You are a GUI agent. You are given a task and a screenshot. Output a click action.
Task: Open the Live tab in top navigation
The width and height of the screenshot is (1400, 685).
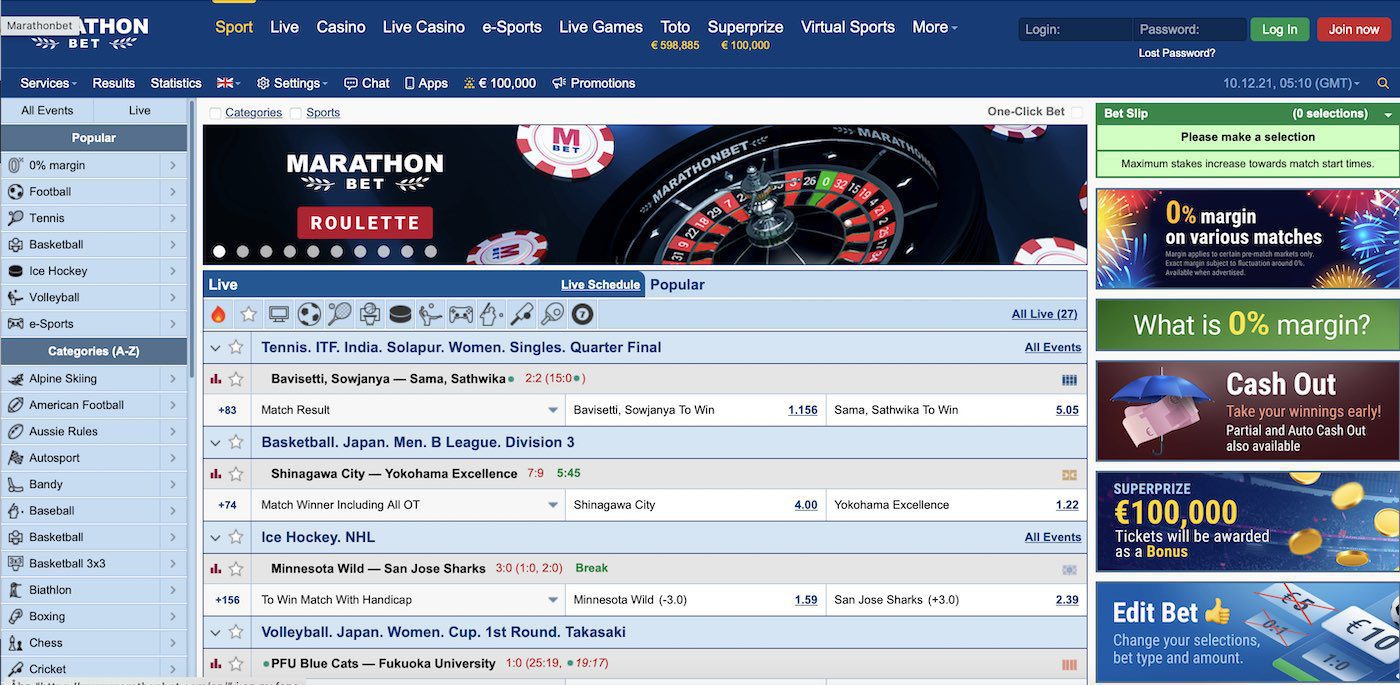(284, 27)
